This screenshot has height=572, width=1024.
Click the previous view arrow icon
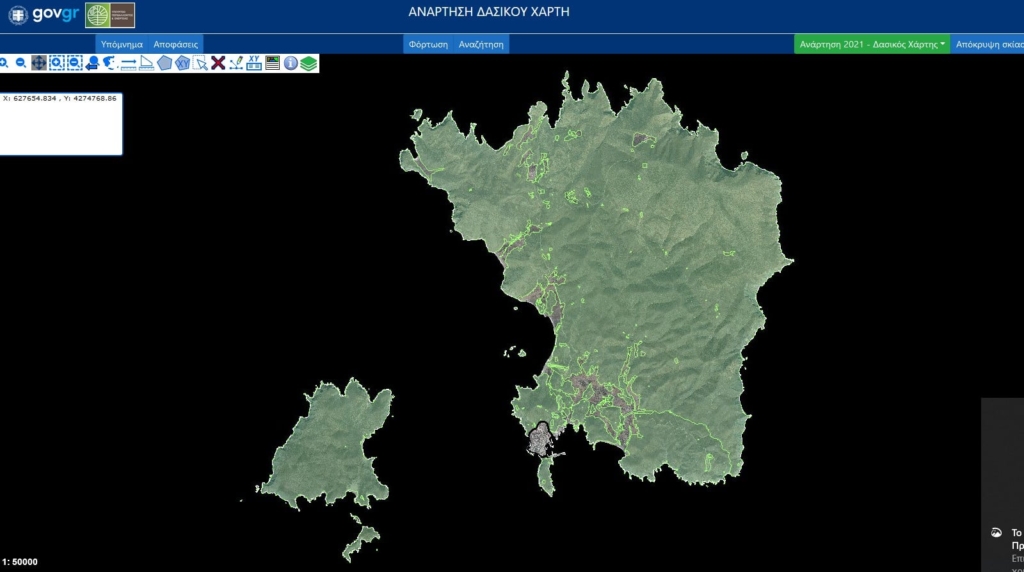point(92,63)
